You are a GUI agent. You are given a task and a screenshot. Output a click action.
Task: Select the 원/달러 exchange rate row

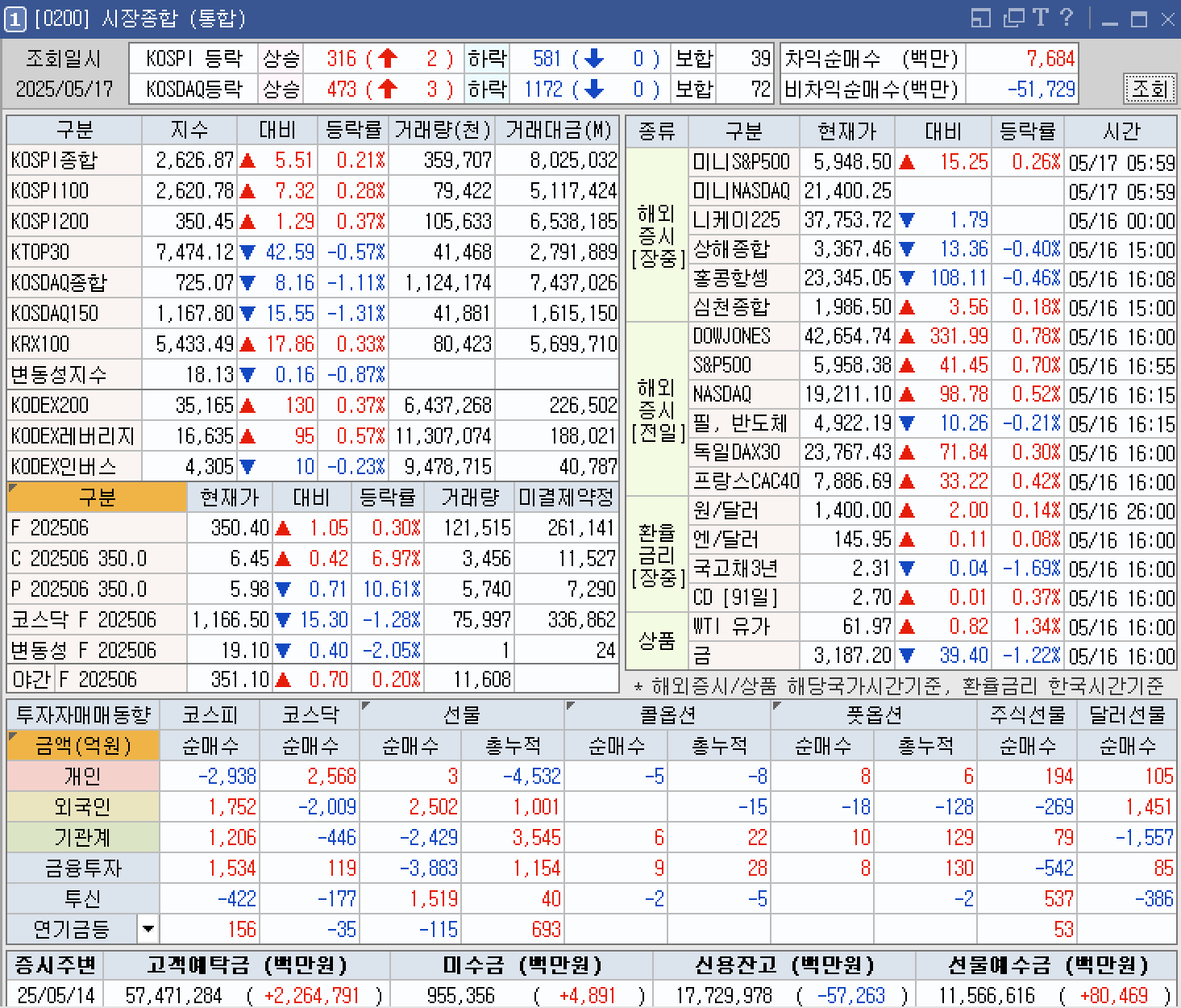(933, 510)
